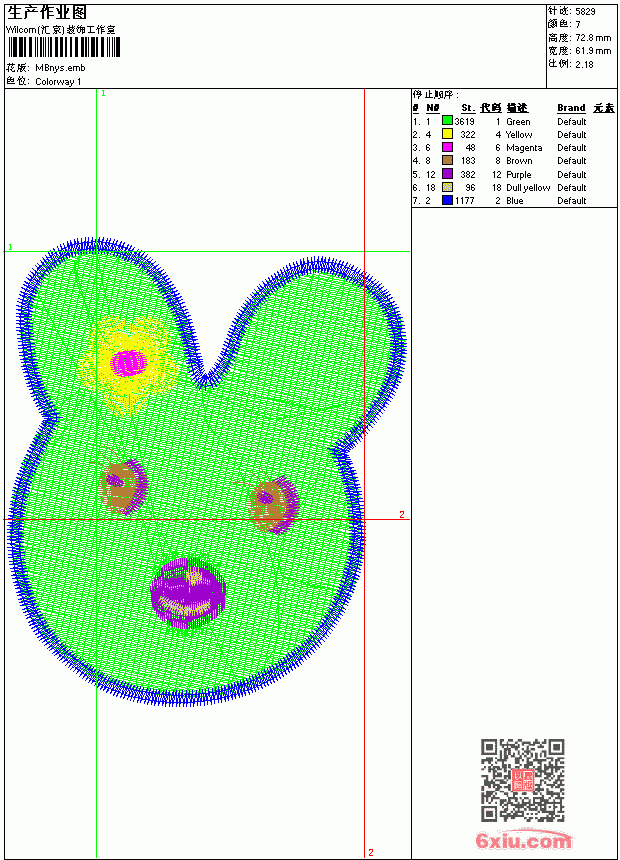
Task: Click the St. column header
Action: [x=468, y=108]
